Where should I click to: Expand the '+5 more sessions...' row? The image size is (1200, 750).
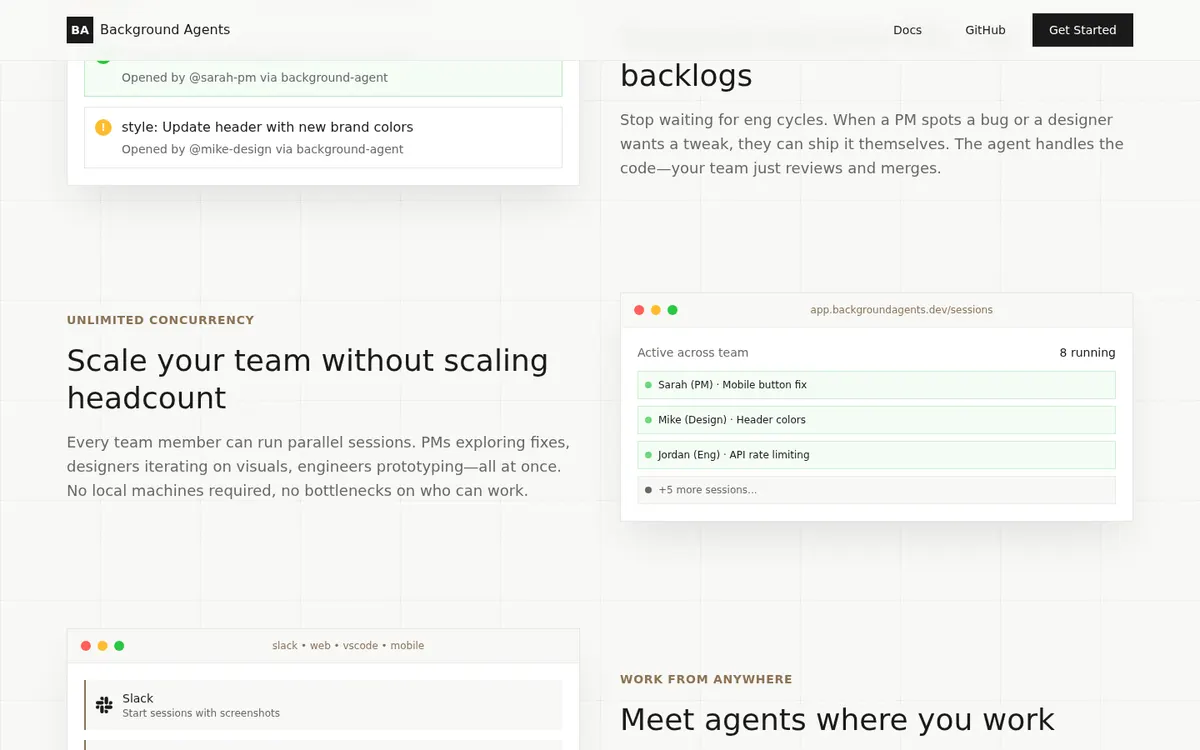point(876,490)
